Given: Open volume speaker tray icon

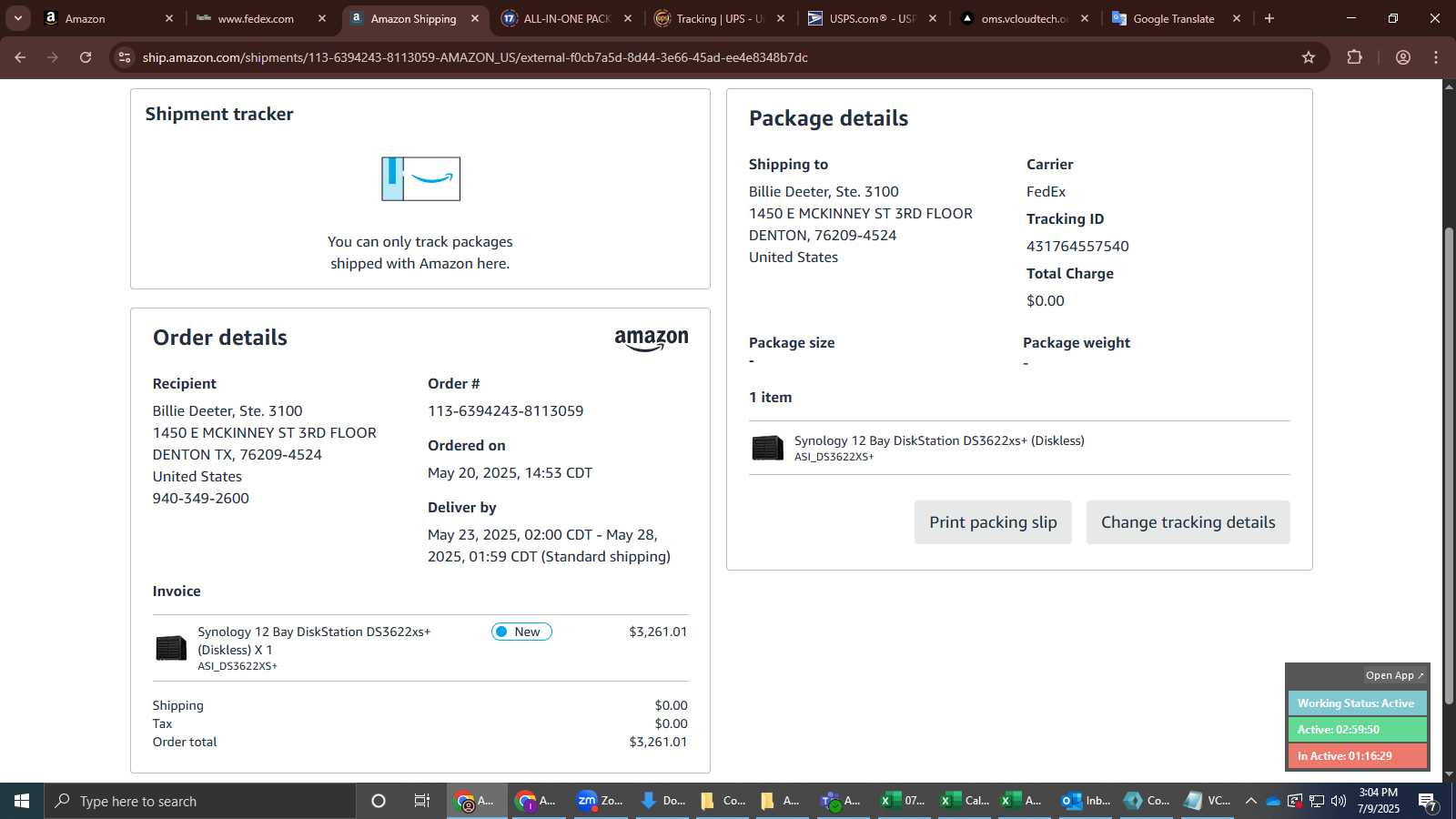Looking at the screenshot, I should point(1339,801).
